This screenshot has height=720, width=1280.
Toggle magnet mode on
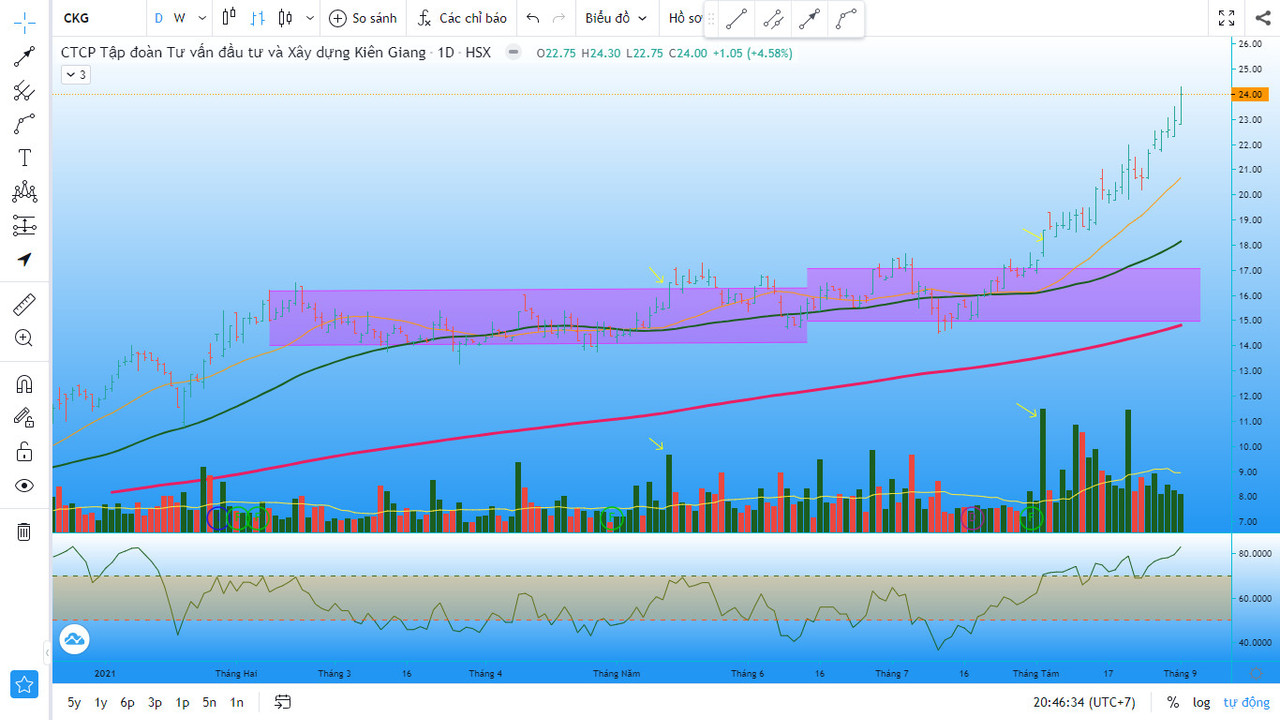point(24,384)
